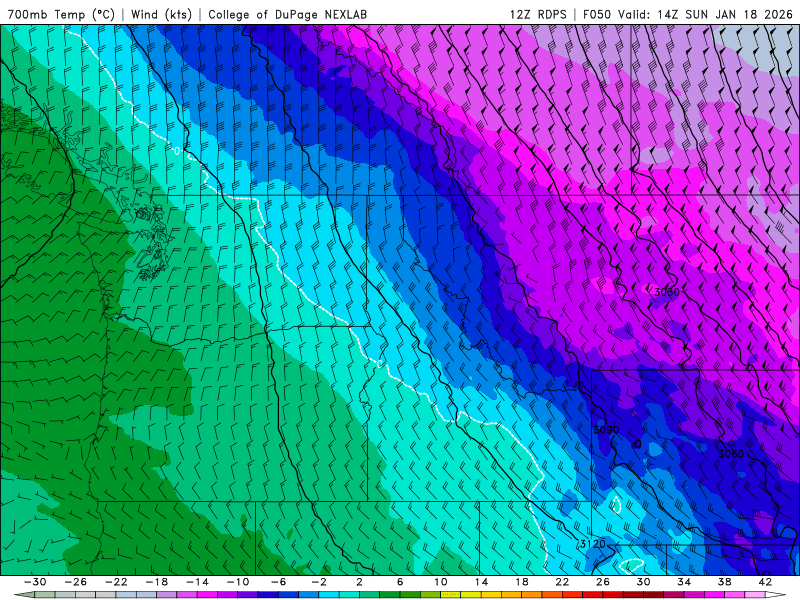
Task: Click the 3030 height contour label
Action: (667, 292)
